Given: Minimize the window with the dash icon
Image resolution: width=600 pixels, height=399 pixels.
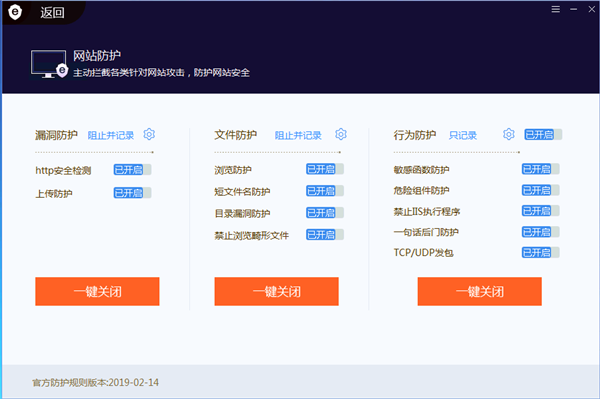Looking at the screenshot, I should click(574, 9).
